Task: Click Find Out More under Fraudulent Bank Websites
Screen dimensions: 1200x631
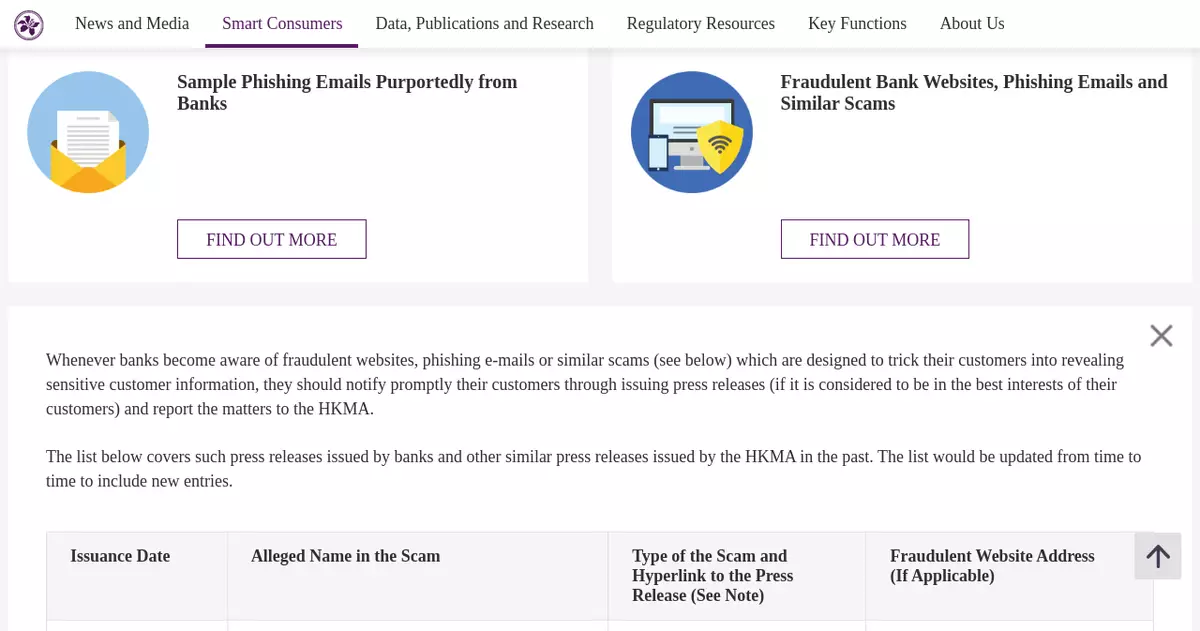Action: pyautogui.click(x=875, y=239)
